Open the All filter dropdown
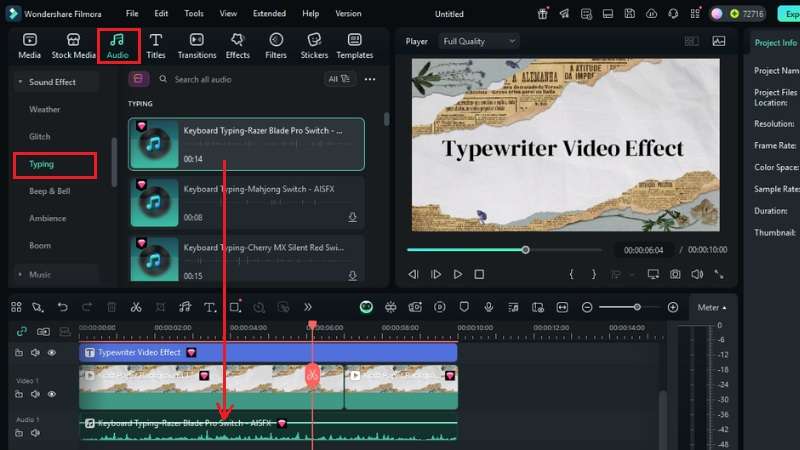 click(339, 79)
